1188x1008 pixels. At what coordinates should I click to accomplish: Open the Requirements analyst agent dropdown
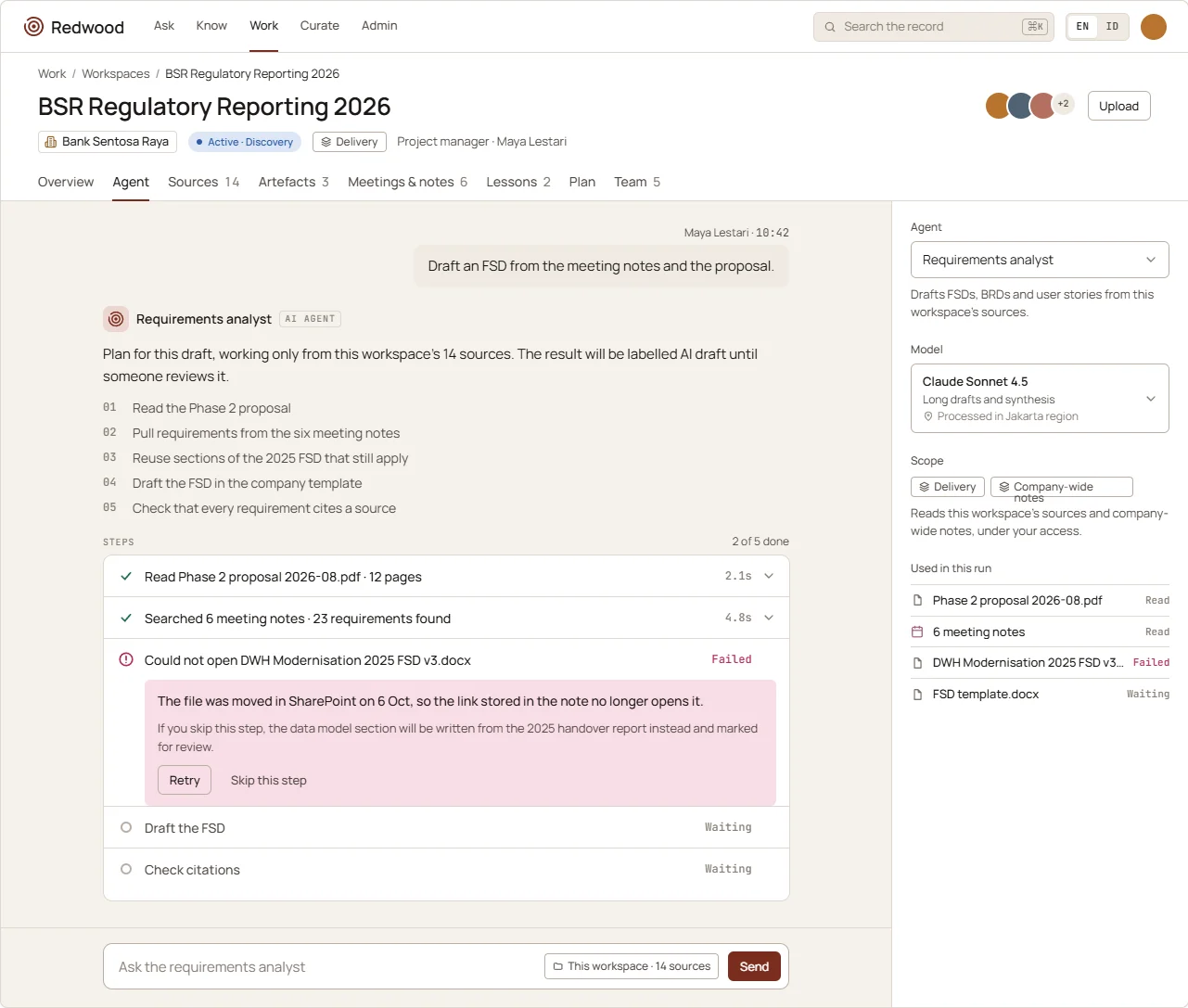tap(1040, 260)
